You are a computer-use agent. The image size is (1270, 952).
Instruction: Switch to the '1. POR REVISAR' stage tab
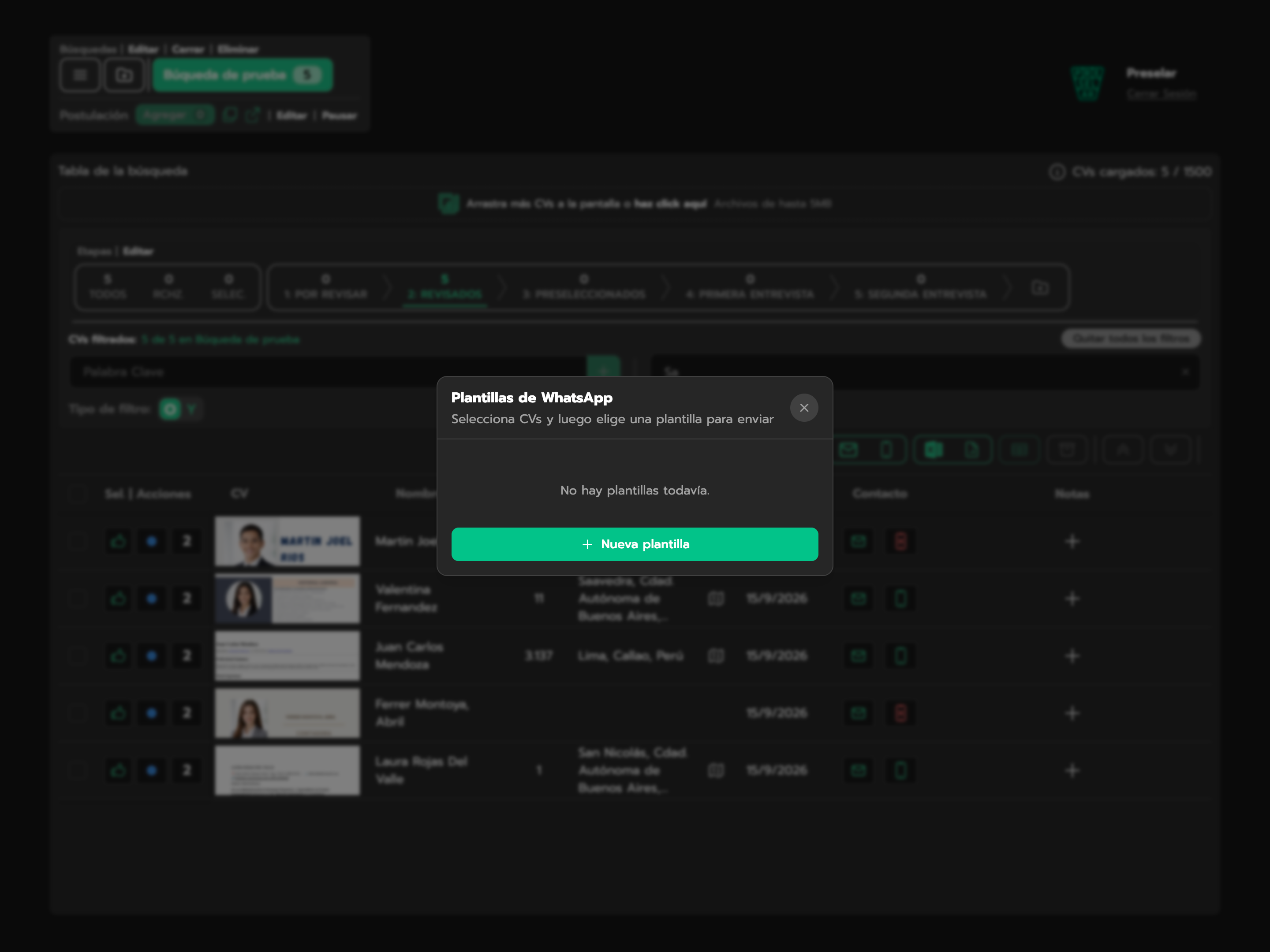[x=325, y=287]
